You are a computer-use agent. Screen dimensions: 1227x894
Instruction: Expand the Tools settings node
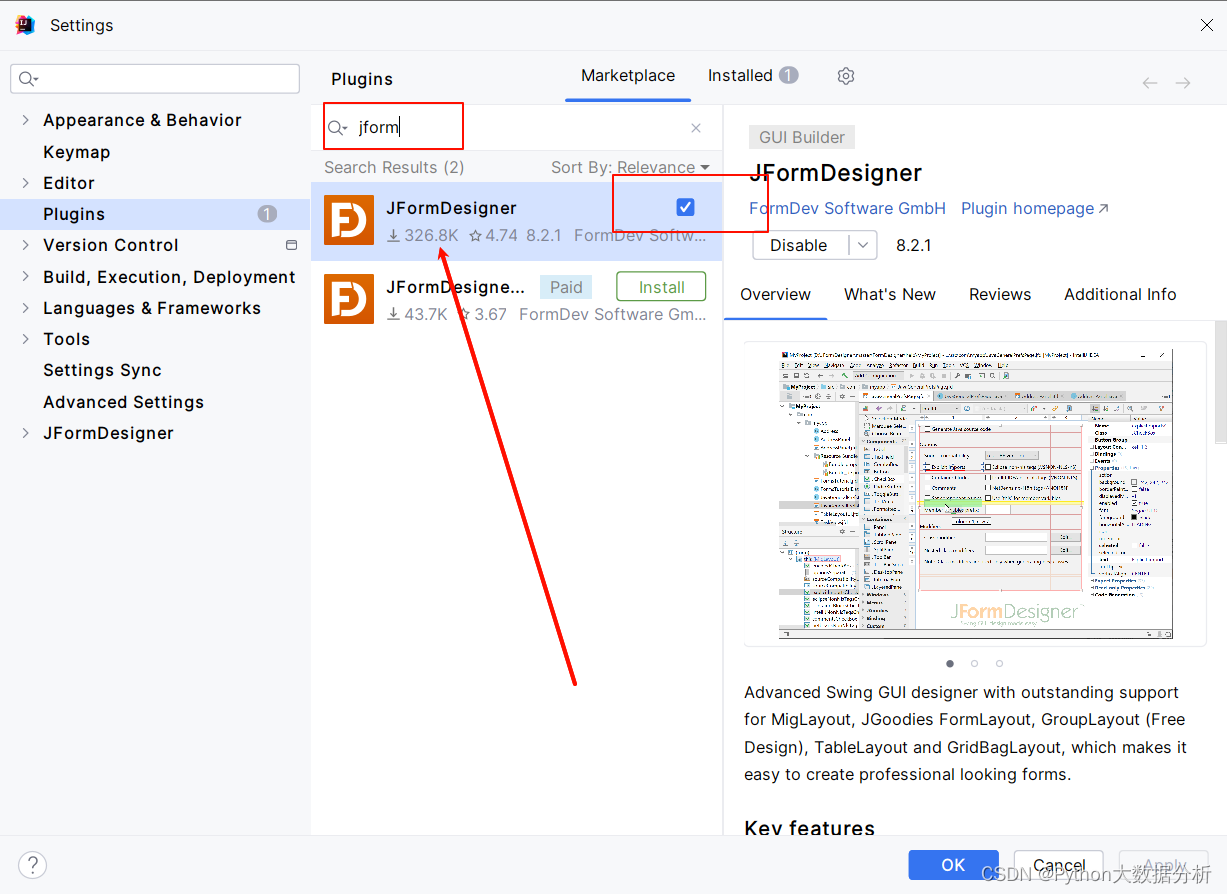pos(25,339)
